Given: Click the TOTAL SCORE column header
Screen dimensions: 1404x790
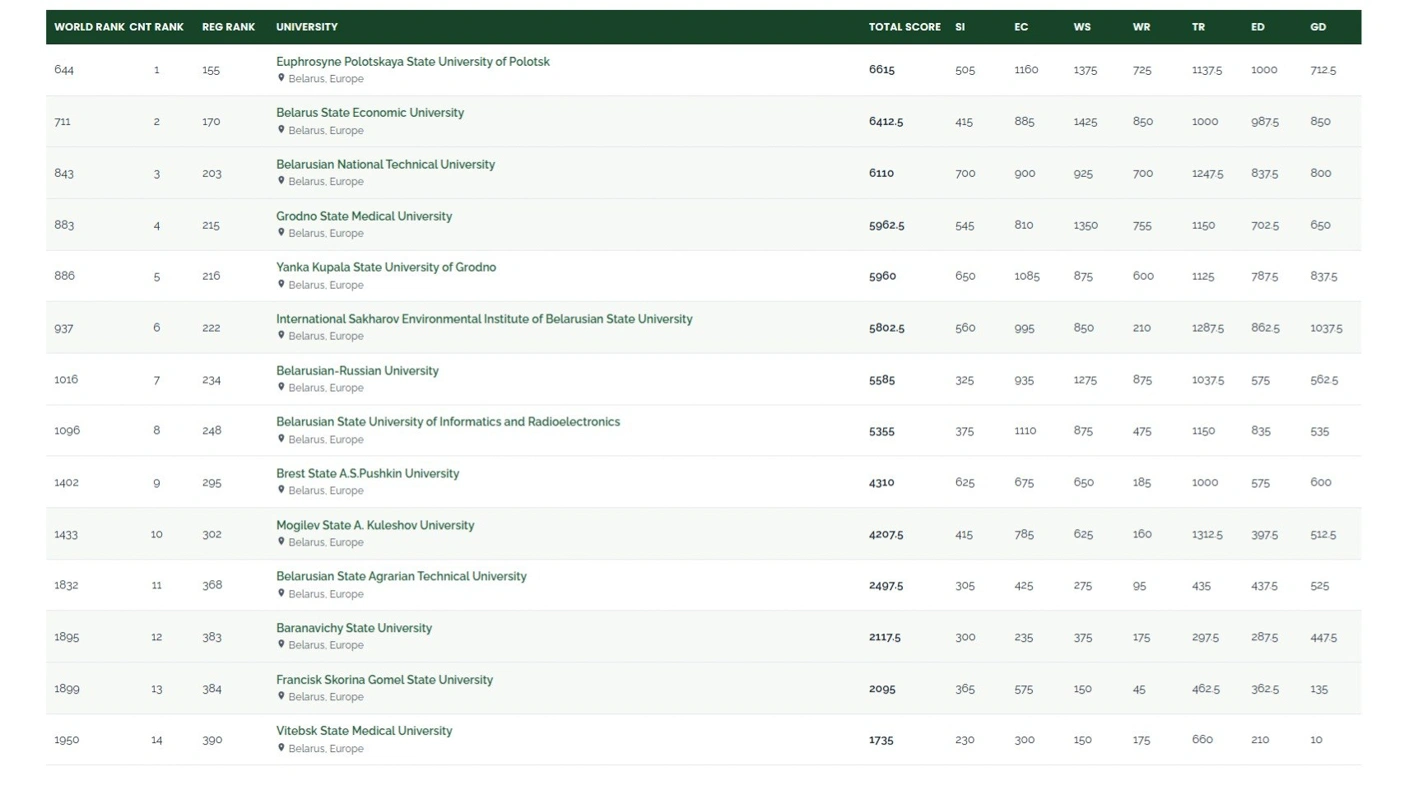Looking at the screenshot, I should click(905, 27).
